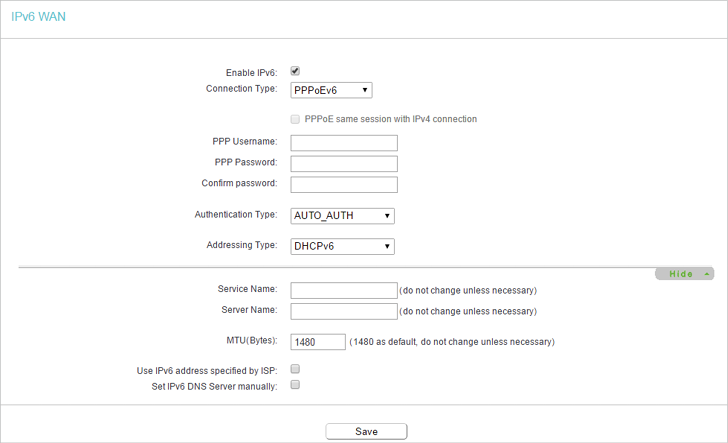Click the Service Name text box
728x443 pixels.
[344, 291]
